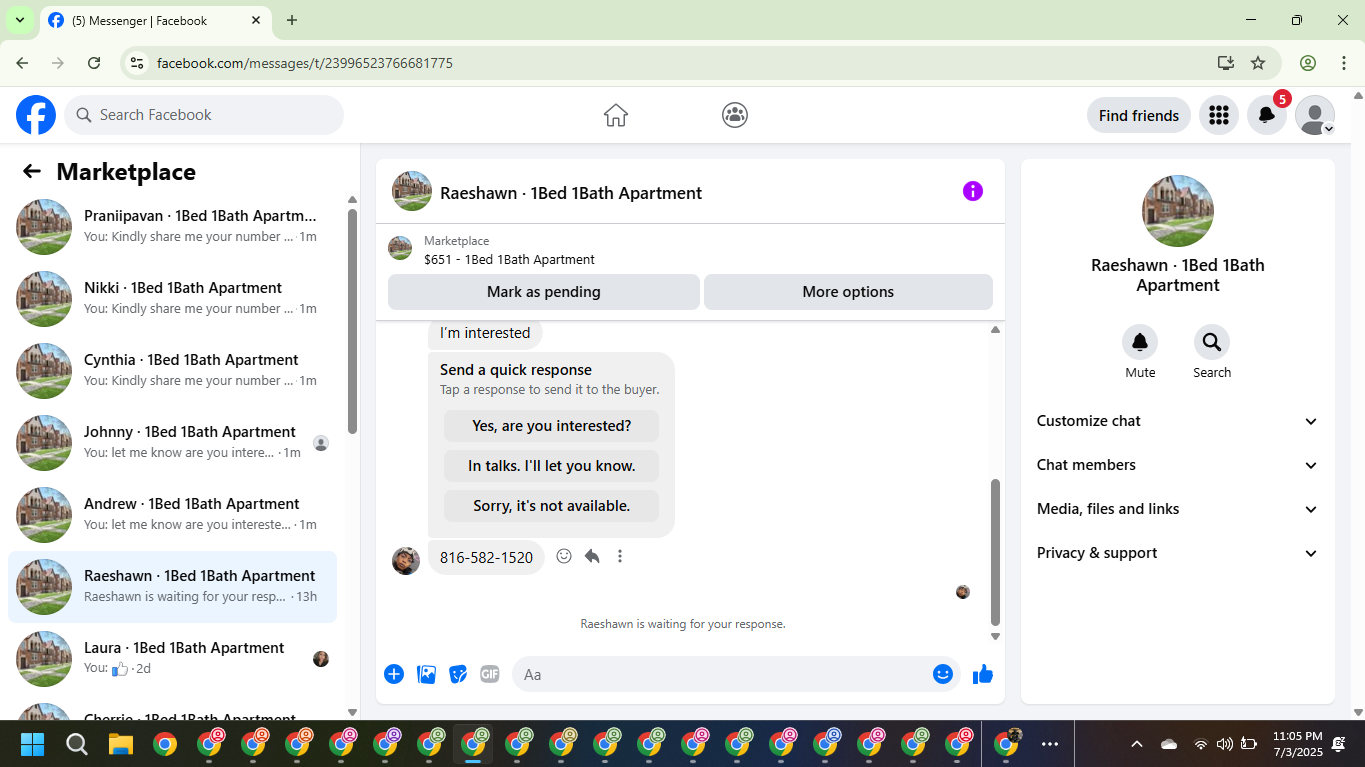Click Mark as pending button
This screenshot has height=767, width=1365.
[544, 292]
